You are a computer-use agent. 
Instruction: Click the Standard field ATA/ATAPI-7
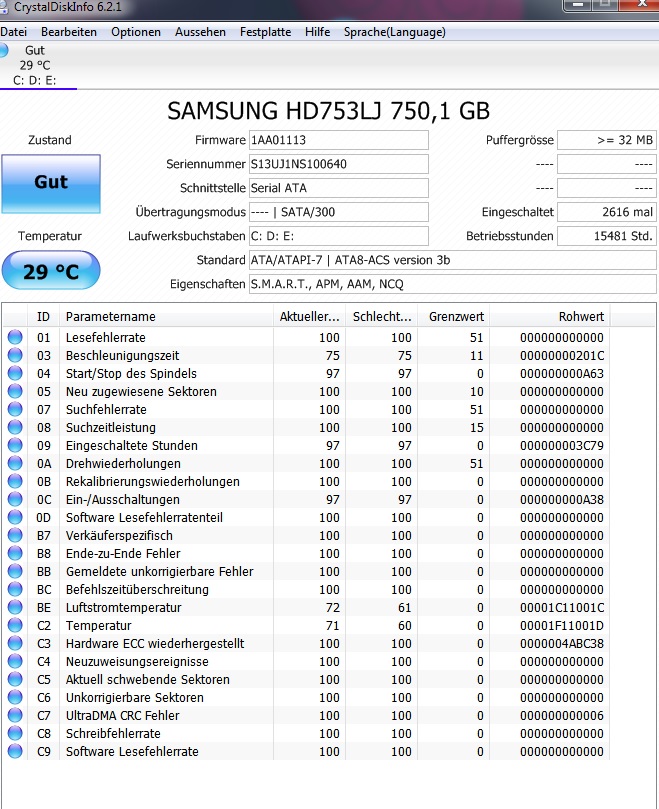pos(453,260)
